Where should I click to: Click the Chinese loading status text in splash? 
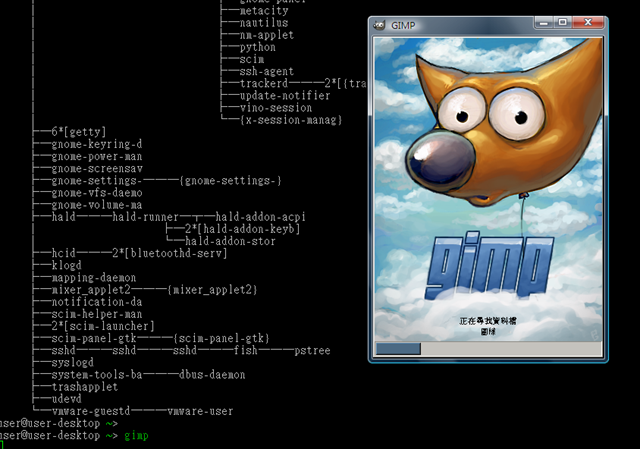click(488, 326)
